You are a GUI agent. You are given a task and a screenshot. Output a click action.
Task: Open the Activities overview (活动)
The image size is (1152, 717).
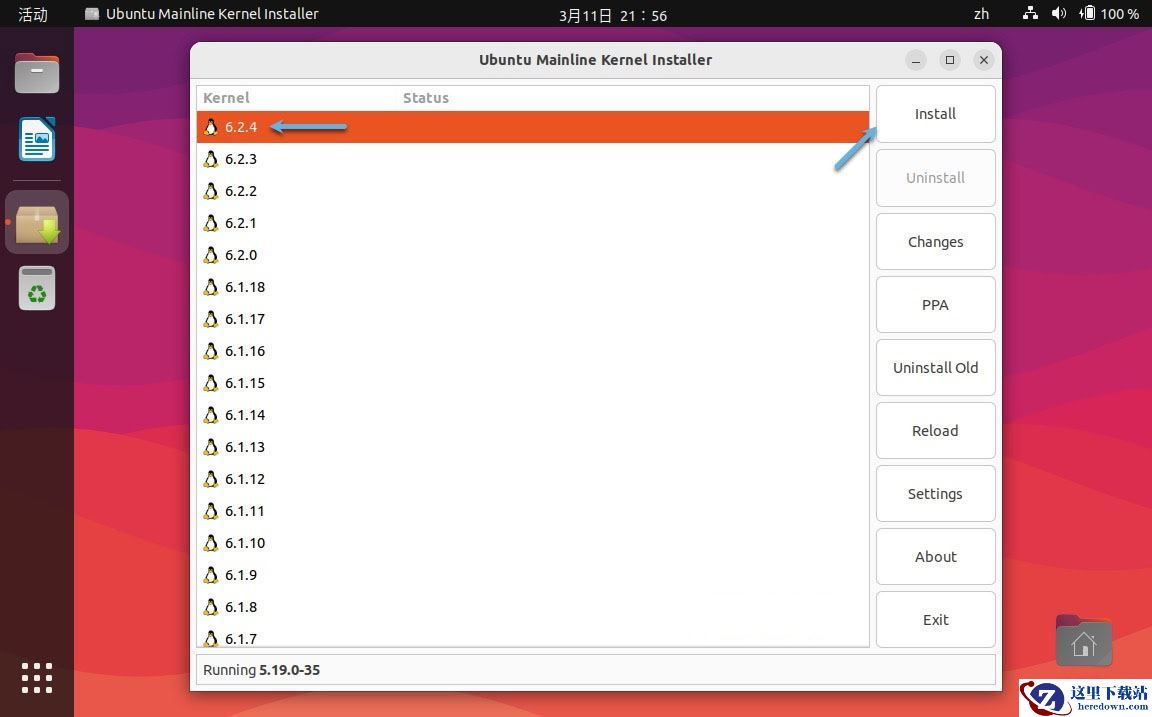pos(32,14)
